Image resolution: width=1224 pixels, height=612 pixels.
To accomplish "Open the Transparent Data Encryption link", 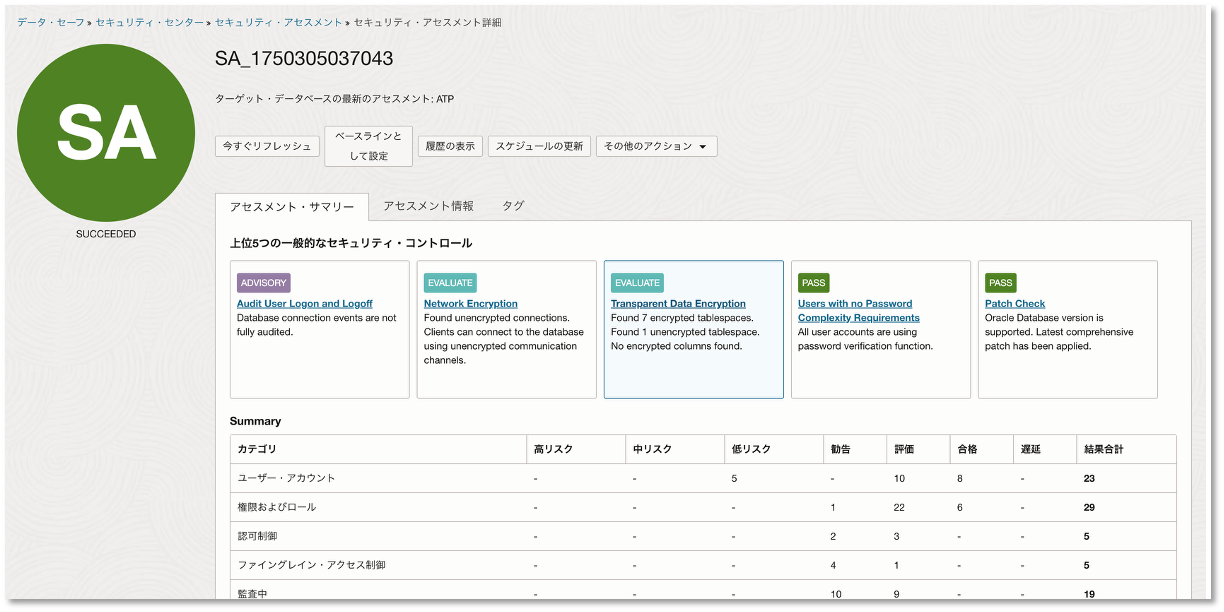I will [x=678, y=304].
